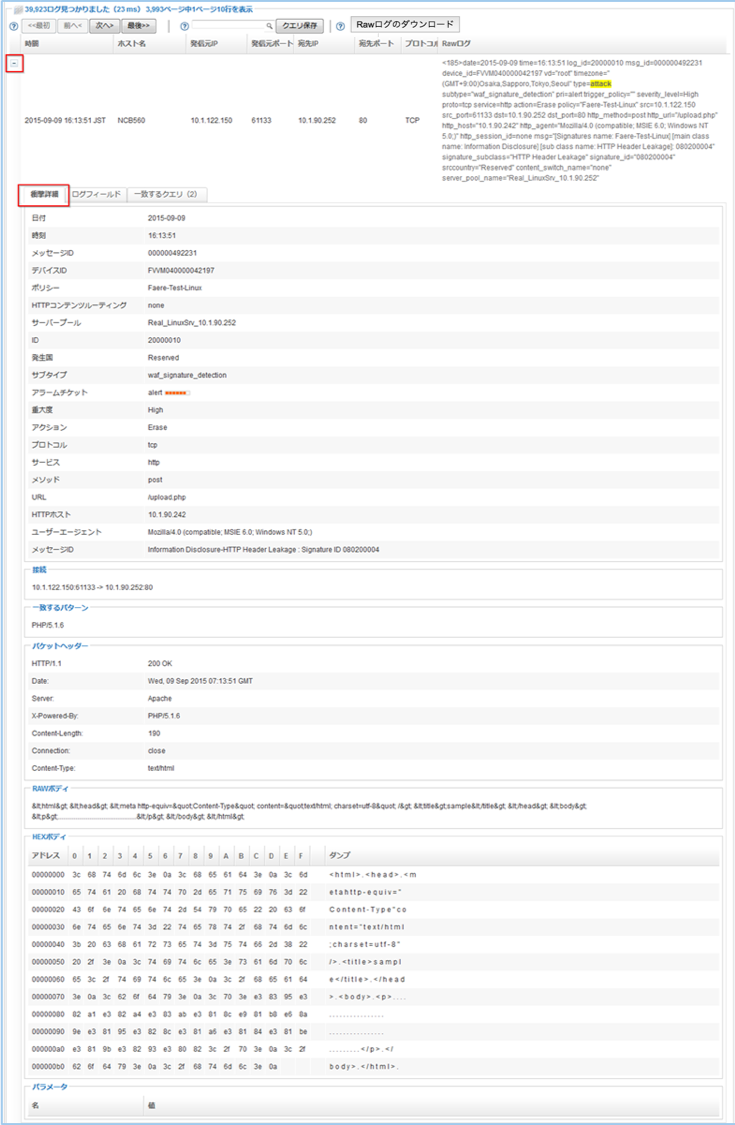735x1125 pixels.
Task: Click the Server header value Apache
Action: 160,698
